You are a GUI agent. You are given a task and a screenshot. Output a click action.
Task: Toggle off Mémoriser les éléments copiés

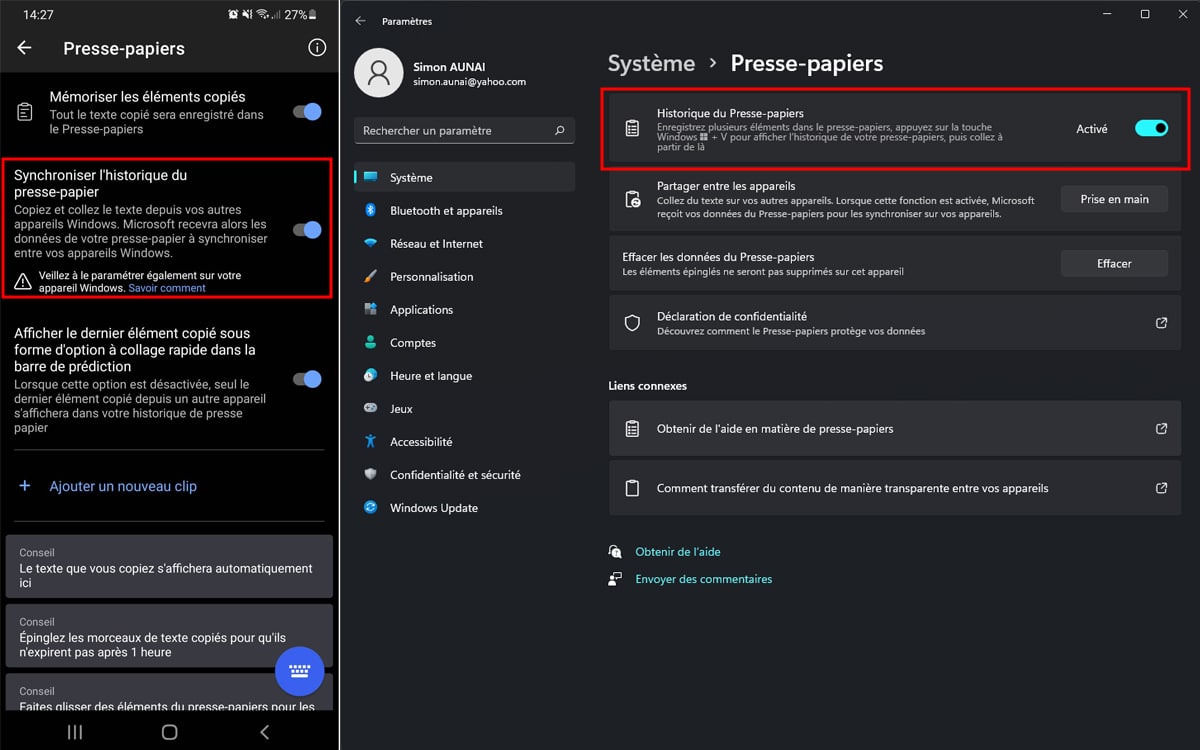coord(305,111)
